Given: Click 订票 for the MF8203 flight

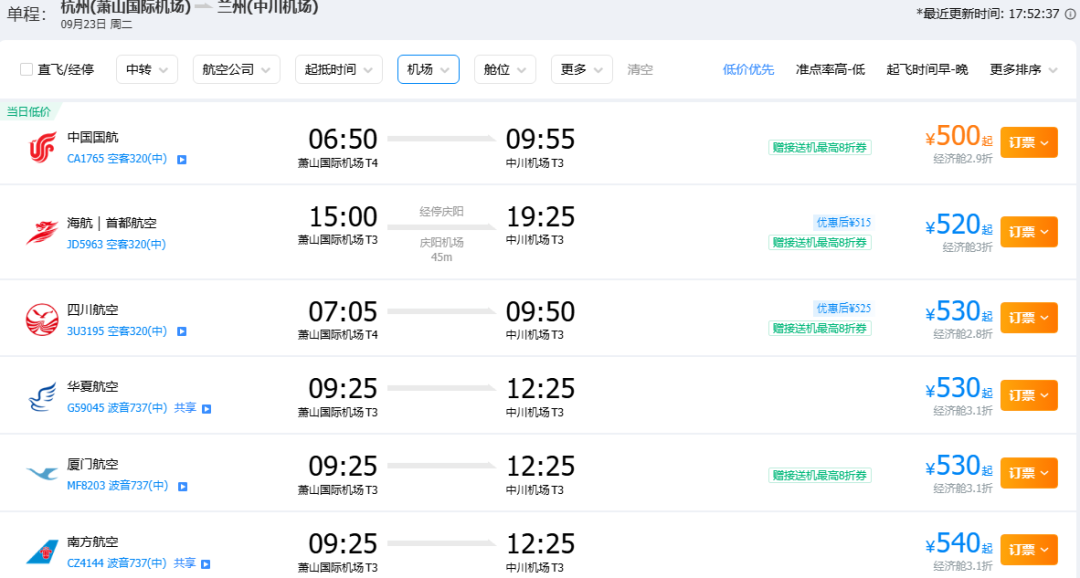Looking at the screenshot, I should (x=1029, y=473).
